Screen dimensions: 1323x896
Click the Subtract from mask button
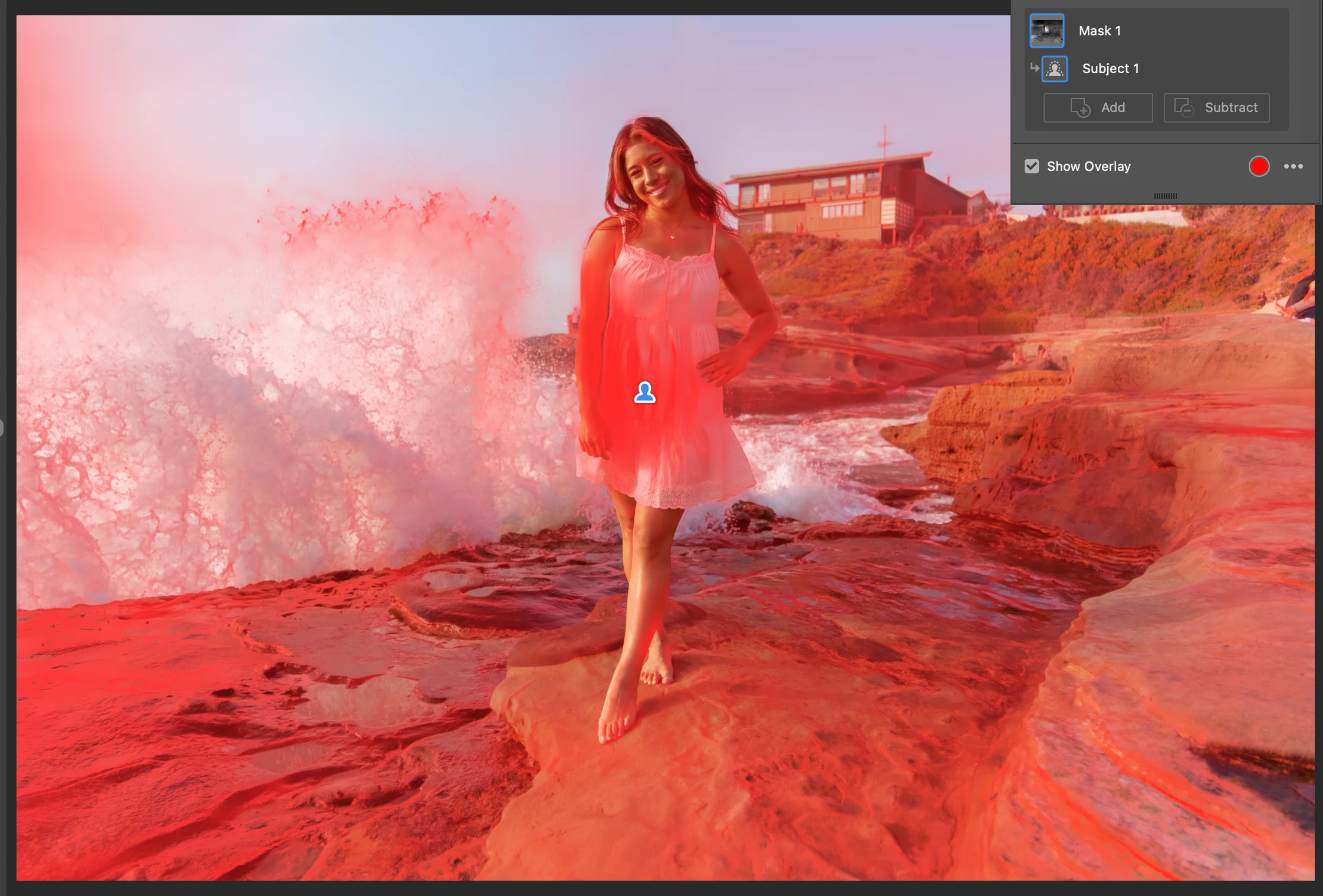[x=1216, y=108]
